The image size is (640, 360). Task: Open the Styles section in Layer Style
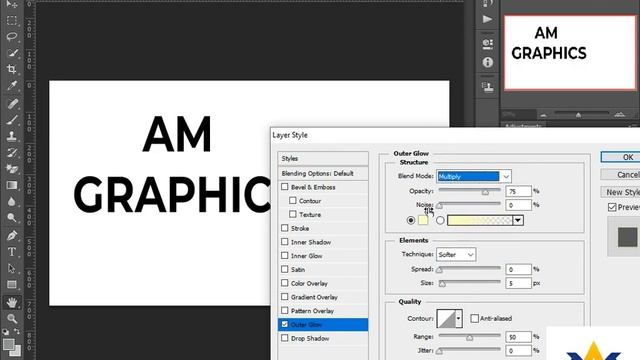pos(323,158)
